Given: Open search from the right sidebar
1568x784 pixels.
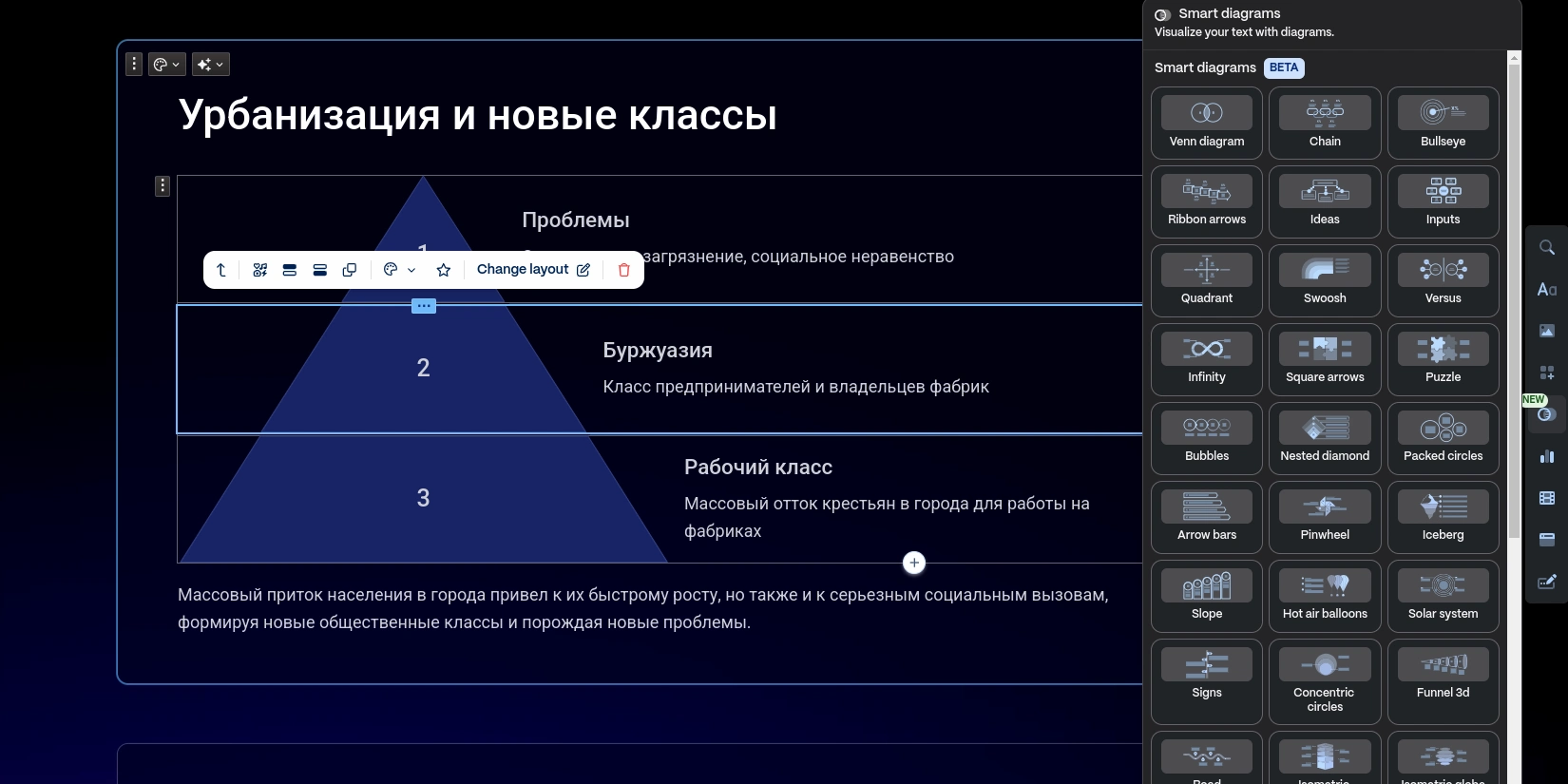Looking at the screenshot, I should (x=1546, y=248).
